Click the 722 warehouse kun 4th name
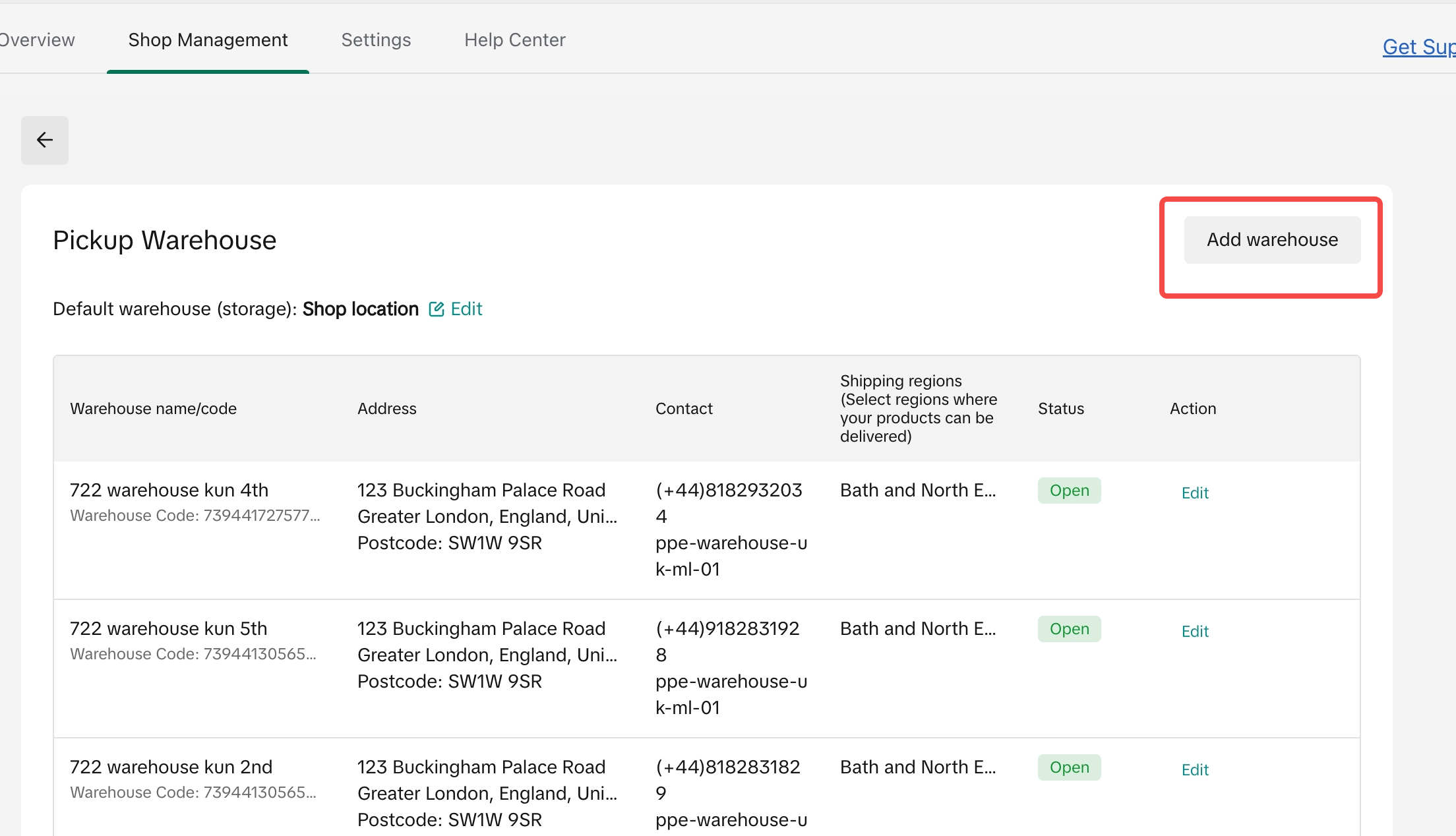Screen dimensions: 1456x836 click(x=169, y=491)
